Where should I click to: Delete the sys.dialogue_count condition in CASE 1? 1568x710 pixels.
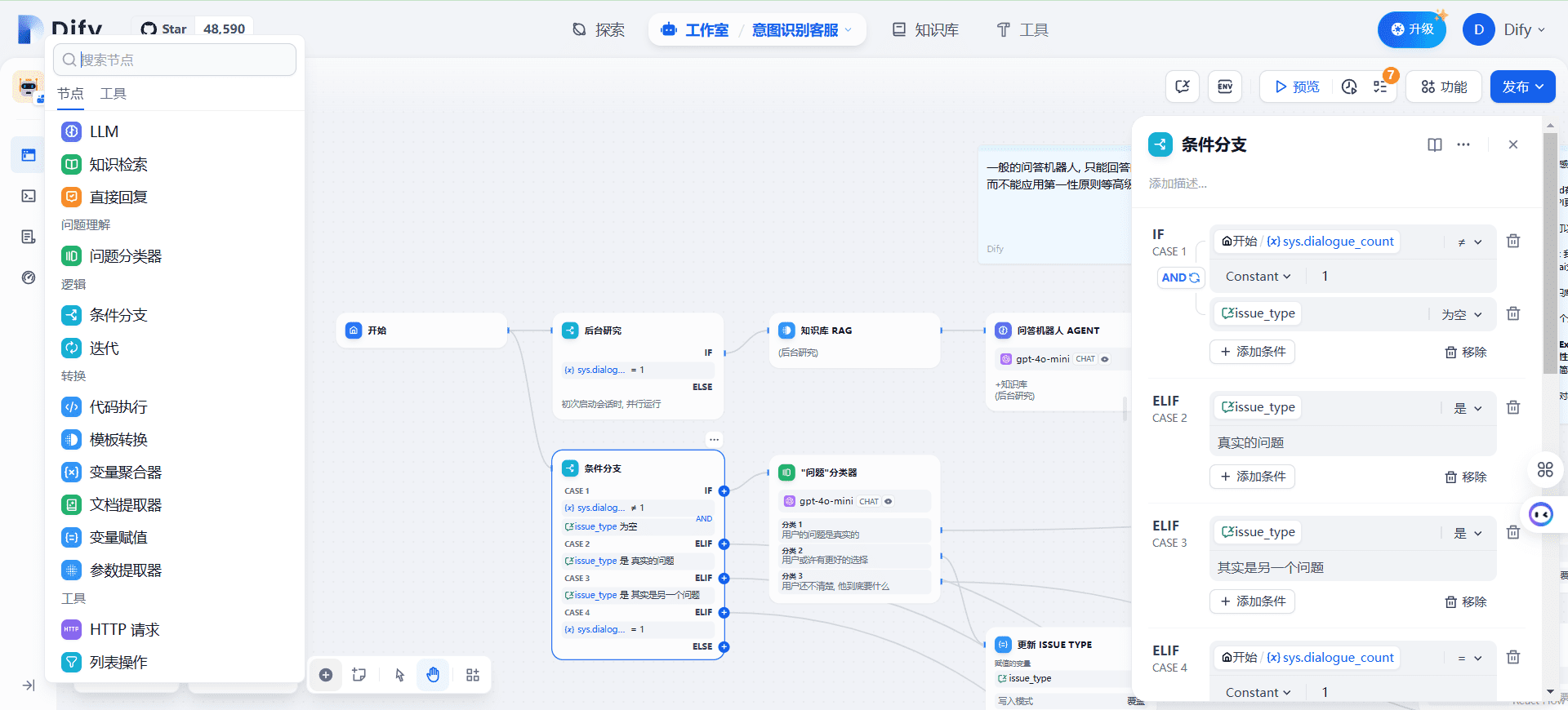(x=1513, y=242)
